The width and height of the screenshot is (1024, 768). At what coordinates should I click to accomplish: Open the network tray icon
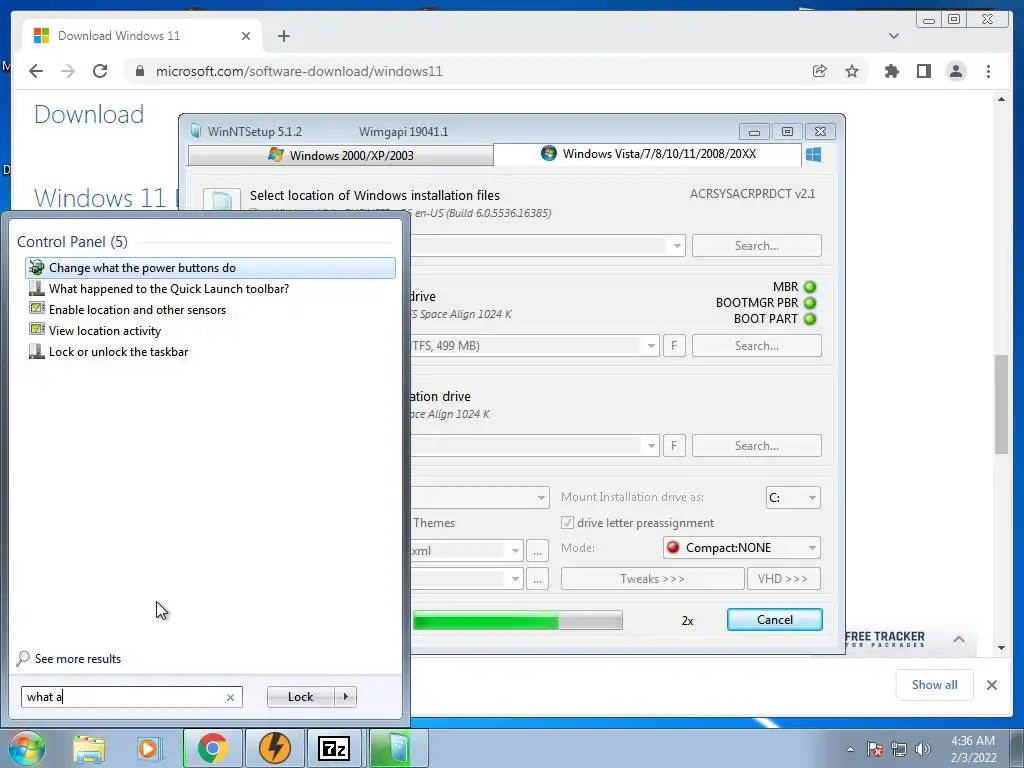click(x=899, y=749)
